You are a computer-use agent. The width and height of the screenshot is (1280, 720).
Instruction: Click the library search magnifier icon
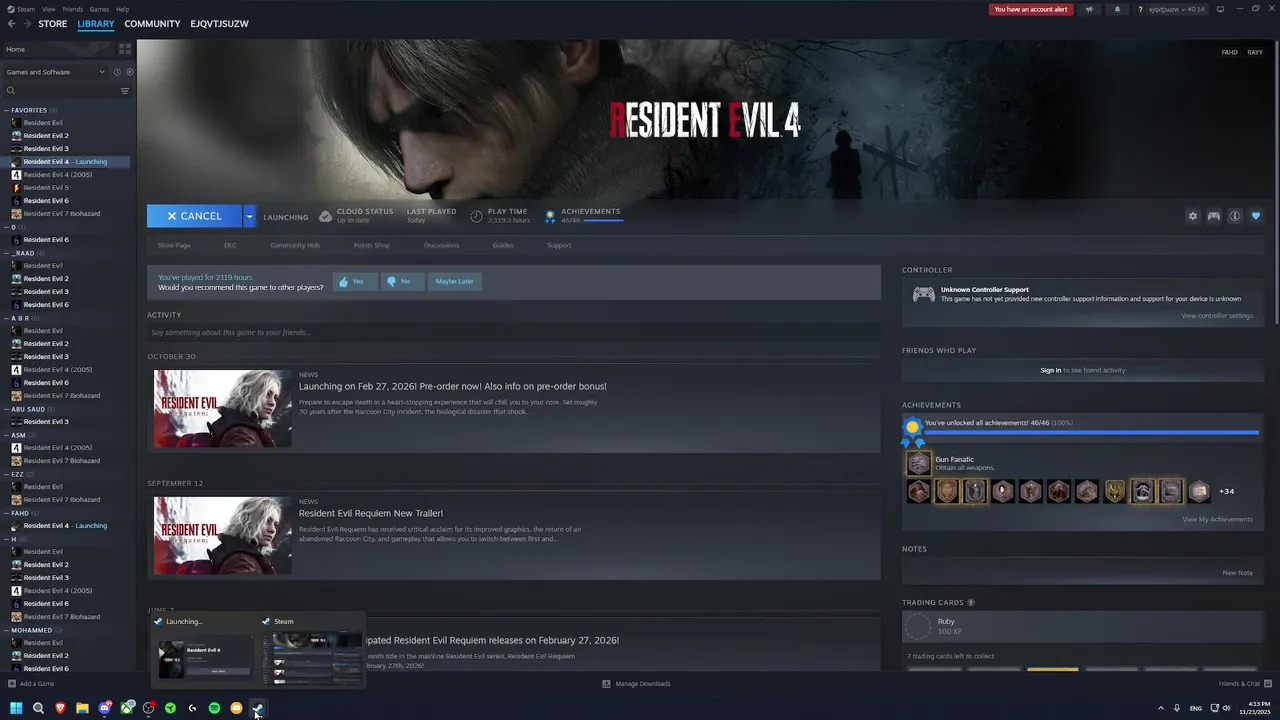[x=11, y=91]
